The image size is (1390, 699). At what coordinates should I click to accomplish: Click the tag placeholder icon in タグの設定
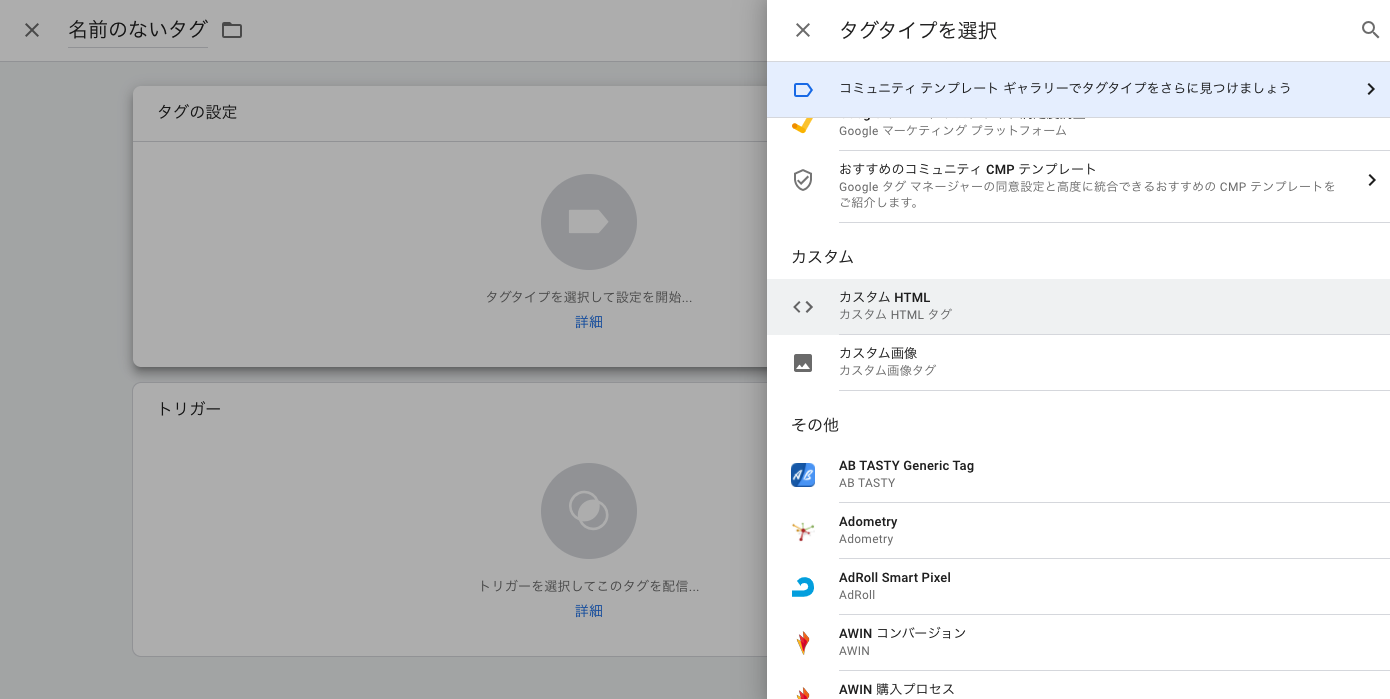(588, 221)
